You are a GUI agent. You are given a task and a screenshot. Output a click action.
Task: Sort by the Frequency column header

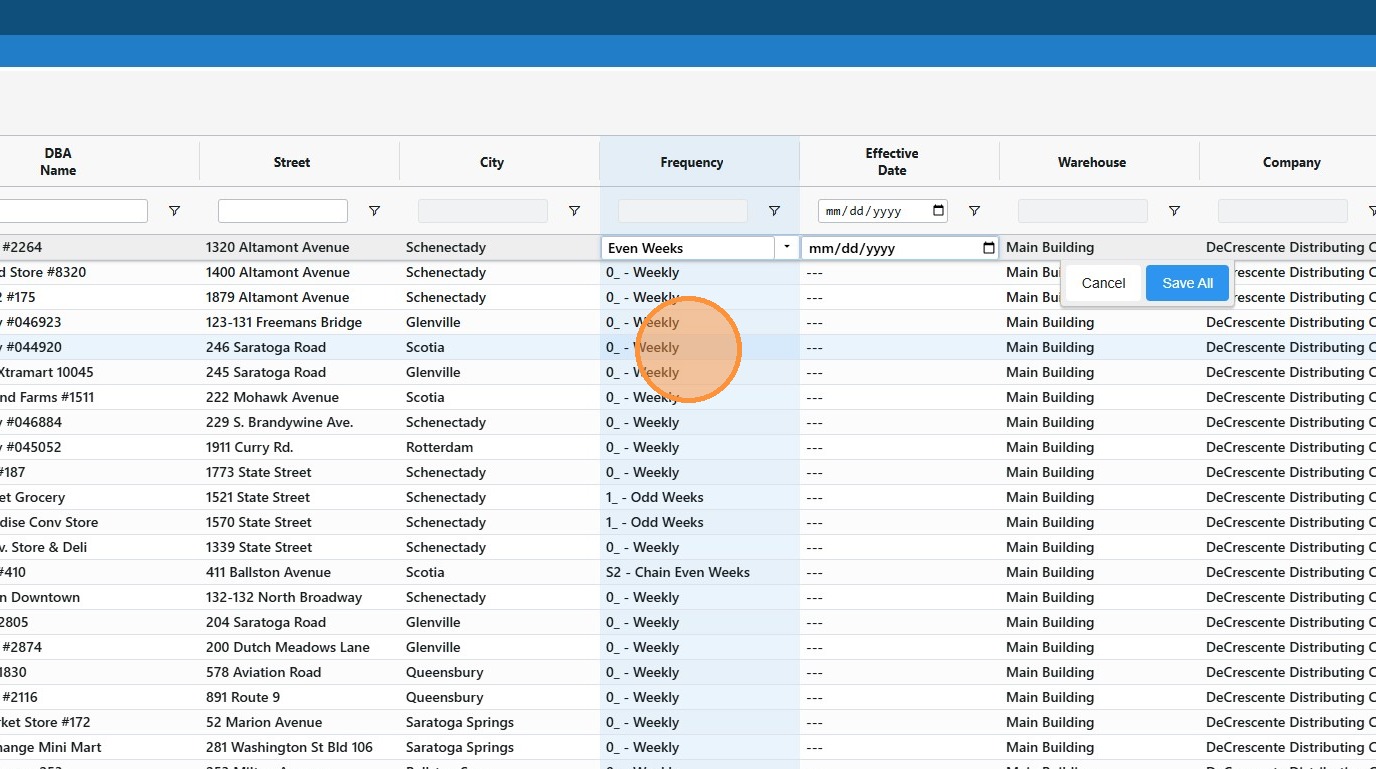coord(691,162)
